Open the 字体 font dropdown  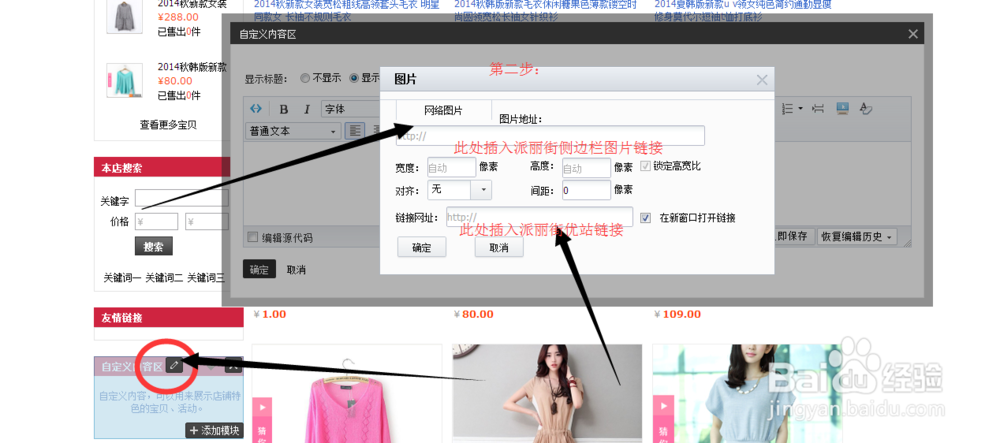coord(351,109)
